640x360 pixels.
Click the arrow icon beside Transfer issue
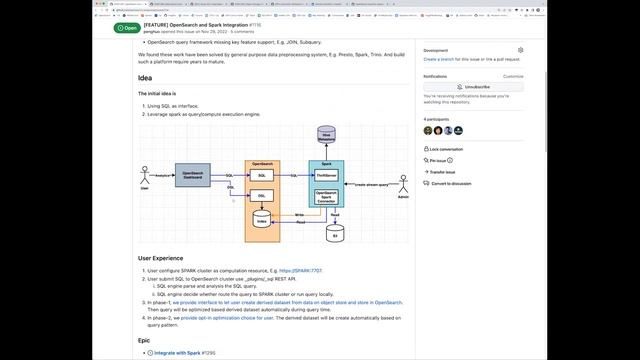pos(426,172)
